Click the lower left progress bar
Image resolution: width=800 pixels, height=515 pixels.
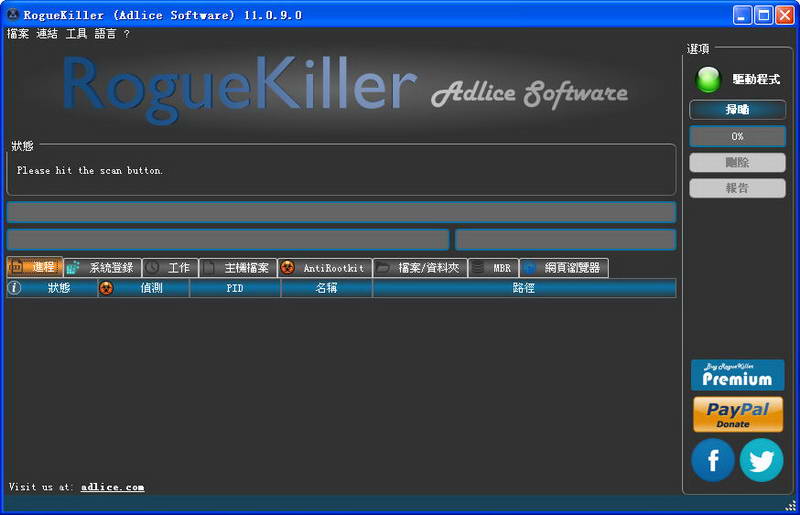tap(228, 239)
